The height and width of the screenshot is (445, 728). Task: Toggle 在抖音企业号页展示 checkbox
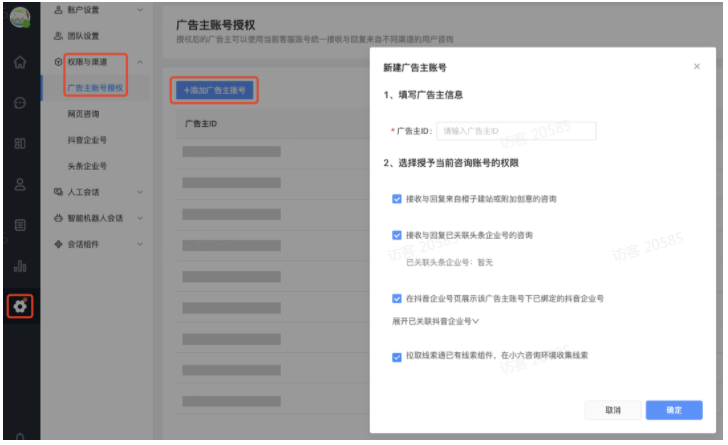click(397, 298)
